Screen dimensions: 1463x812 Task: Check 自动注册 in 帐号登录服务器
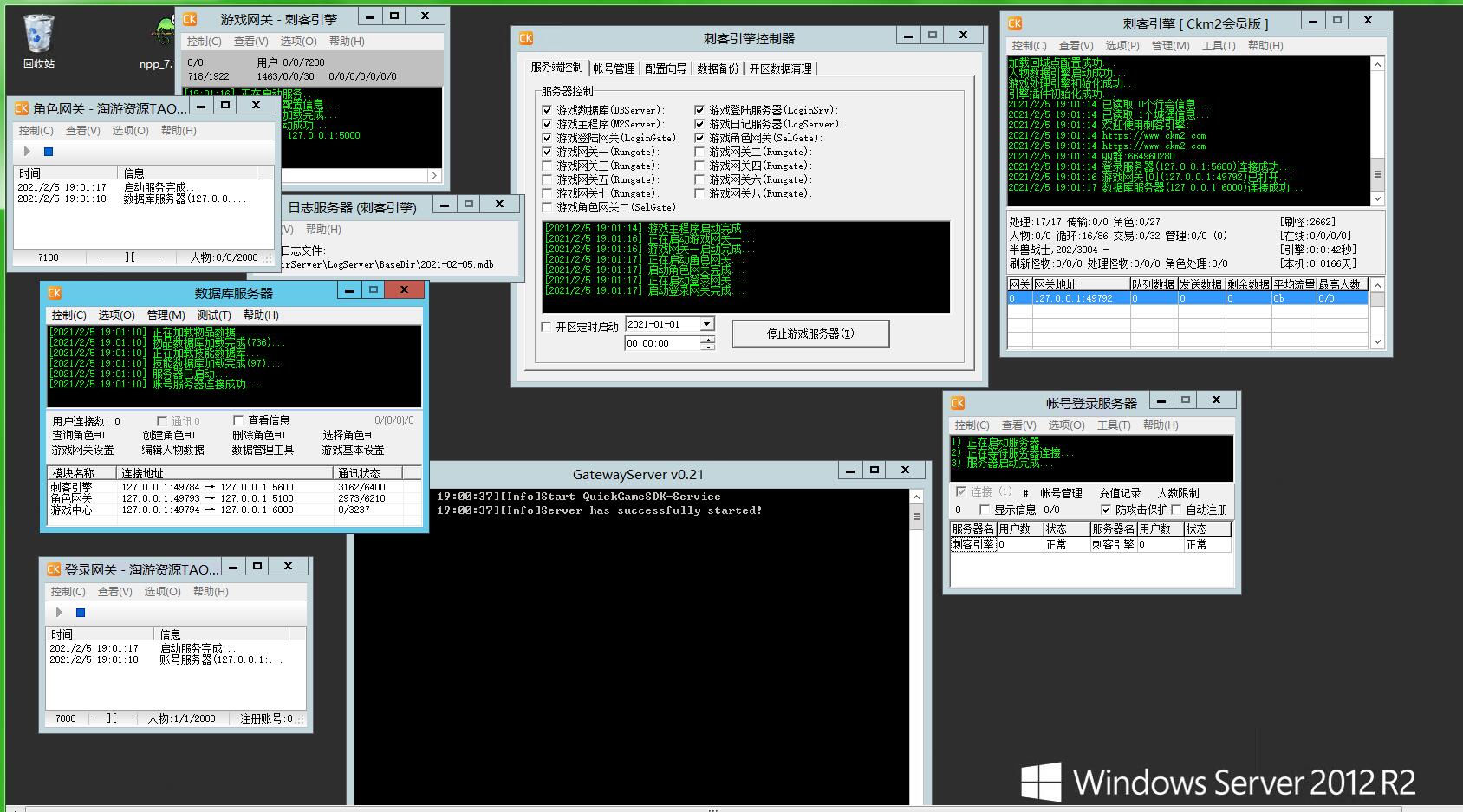point(1177,510)
